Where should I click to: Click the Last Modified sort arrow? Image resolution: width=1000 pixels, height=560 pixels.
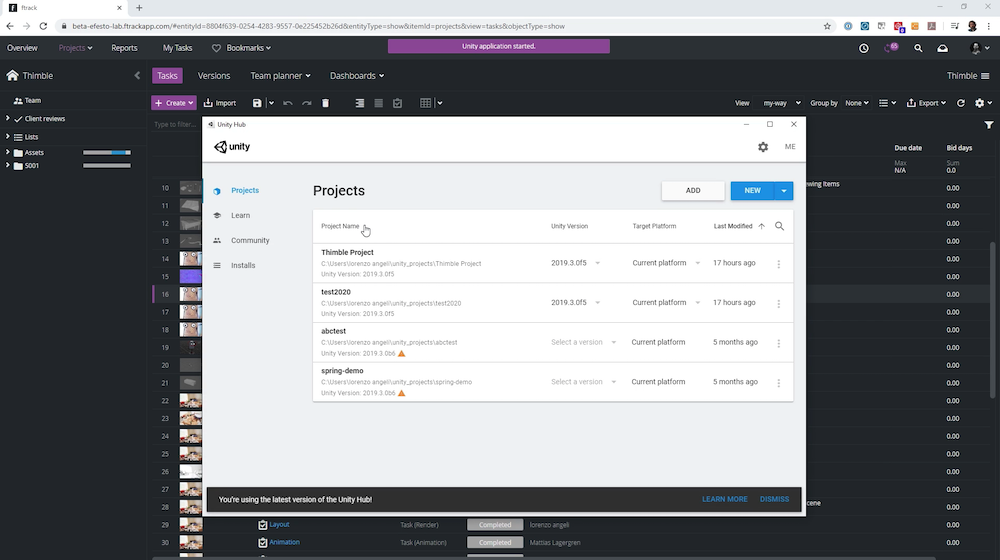pyautogui.click(x=761, y=226)
